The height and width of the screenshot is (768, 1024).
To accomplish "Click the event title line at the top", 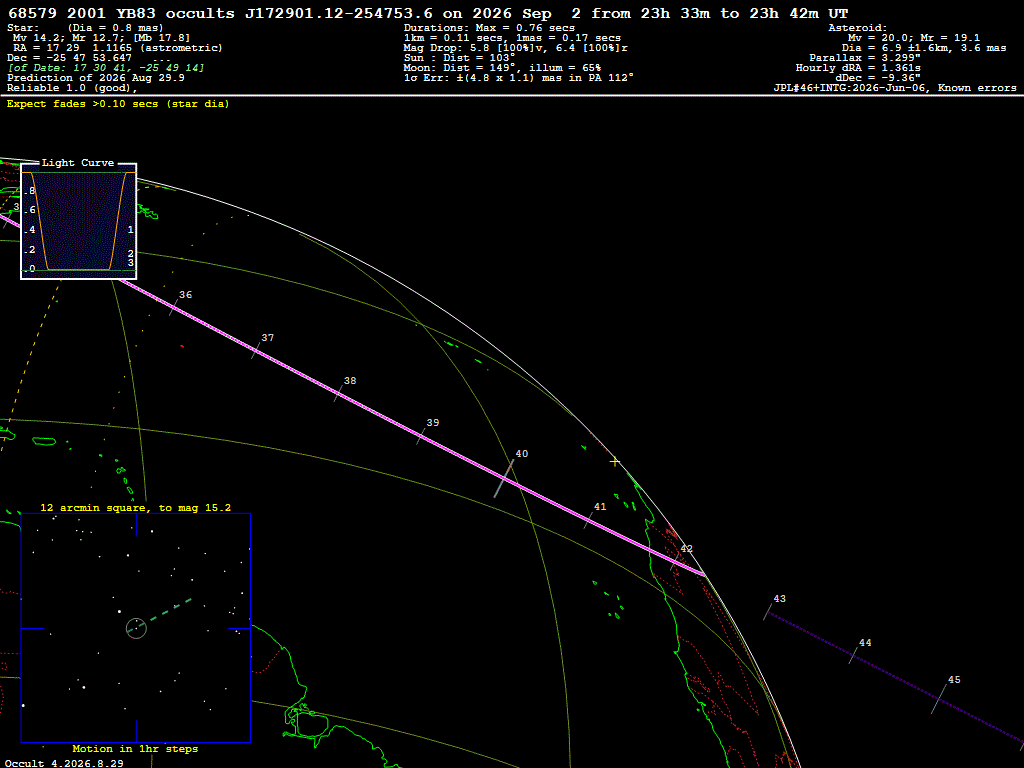I will tap(428, 14).
